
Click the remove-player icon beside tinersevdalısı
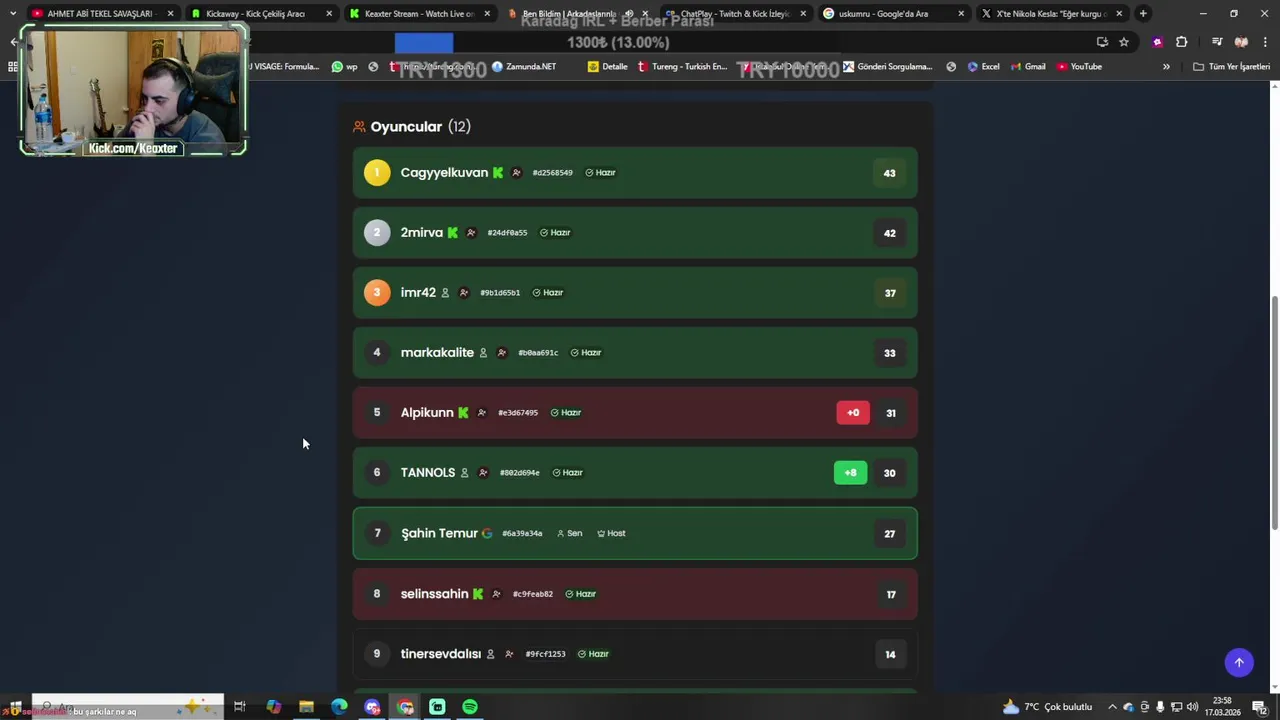[509, 654]
